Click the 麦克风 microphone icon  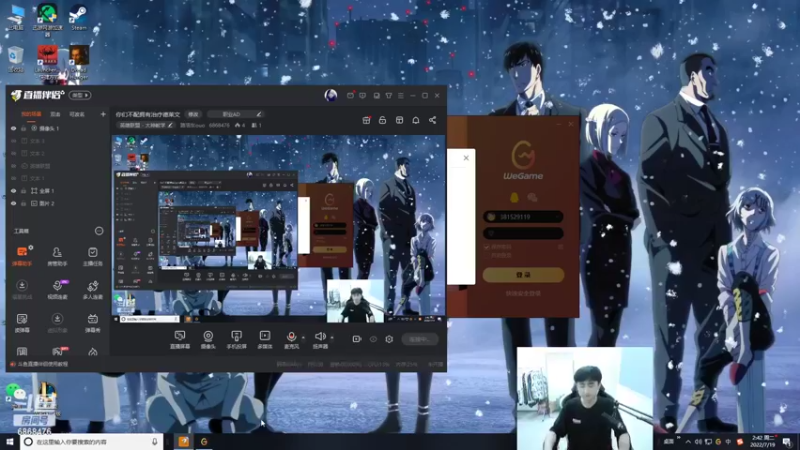click(291, 339)
